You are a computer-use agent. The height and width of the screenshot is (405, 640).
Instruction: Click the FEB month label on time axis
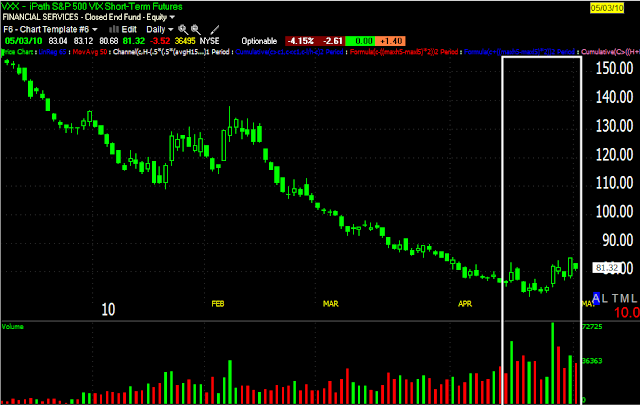tap(218, 304)
